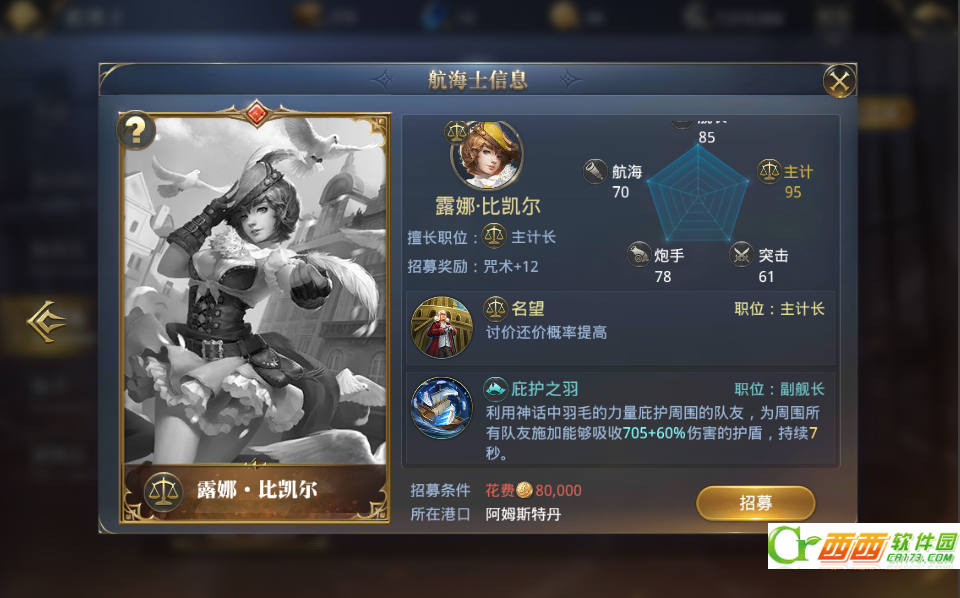Click the gold coin cost icon
Viewport: 960px width, 598px height.
pyautogui.click(x=524, y=490)
